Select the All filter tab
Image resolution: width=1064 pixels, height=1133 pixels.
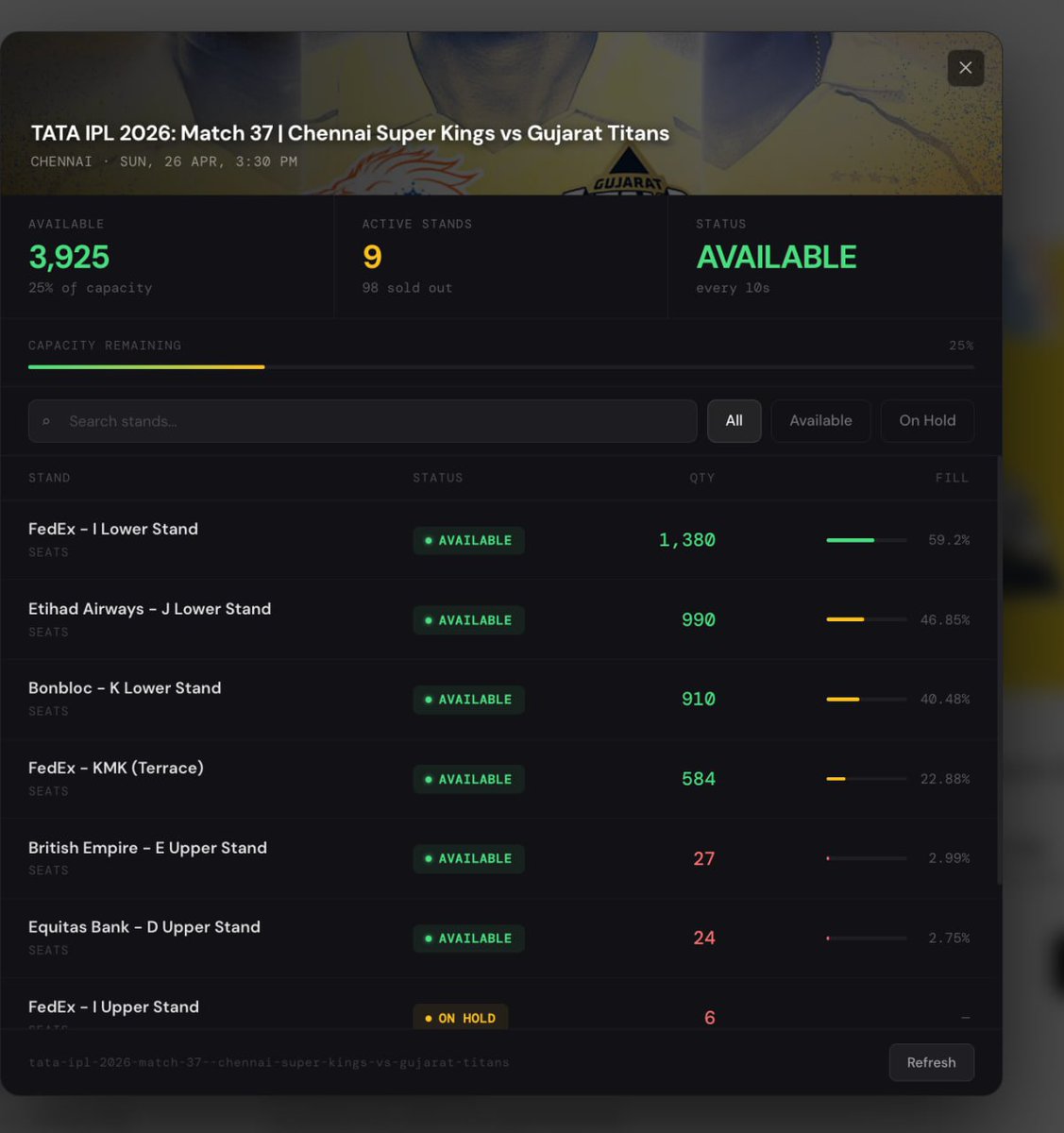click(x=734, y=421)
